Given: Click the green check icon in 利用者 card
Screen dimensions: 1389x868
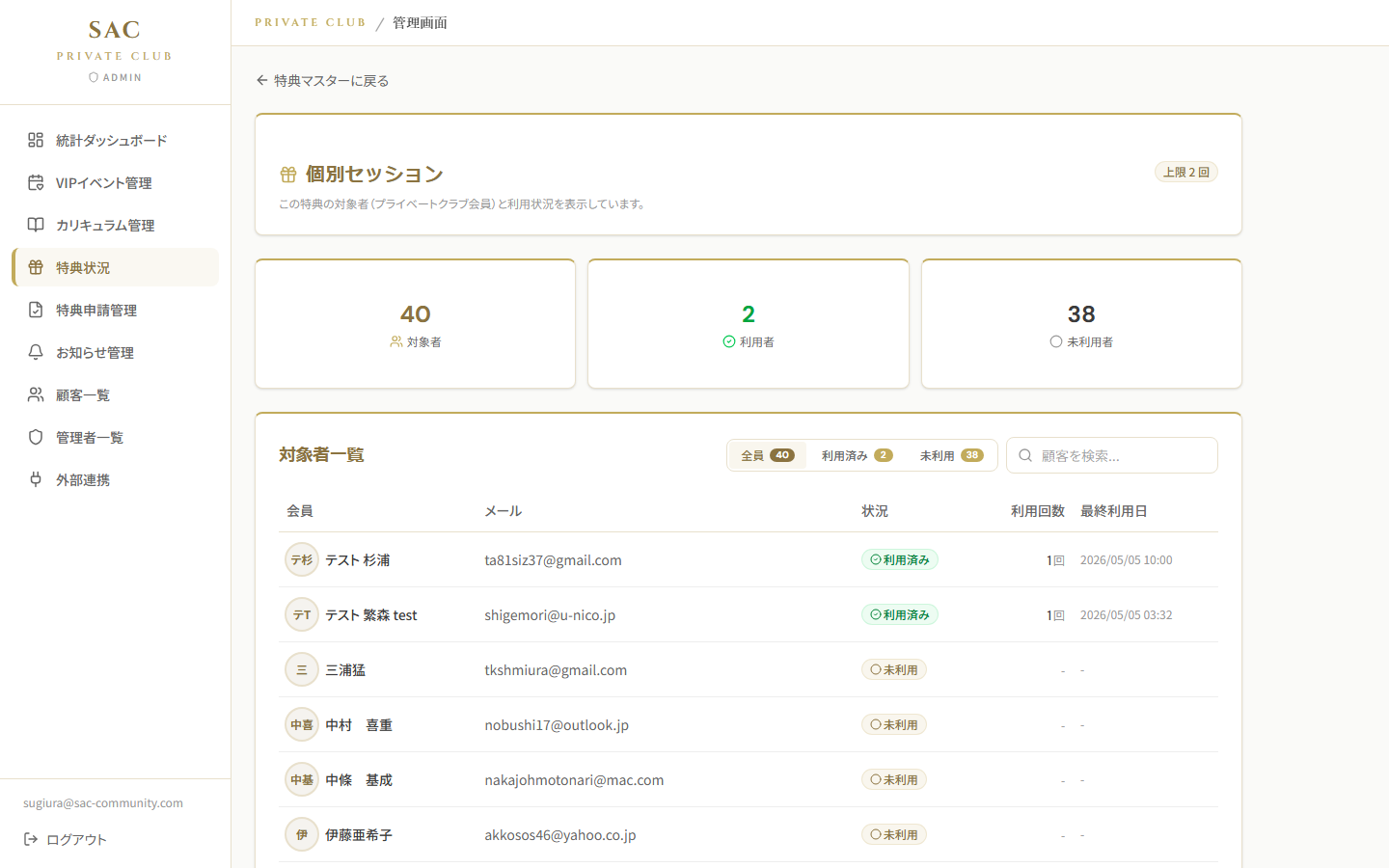Looking at the screenshot, I should point(729,341).
